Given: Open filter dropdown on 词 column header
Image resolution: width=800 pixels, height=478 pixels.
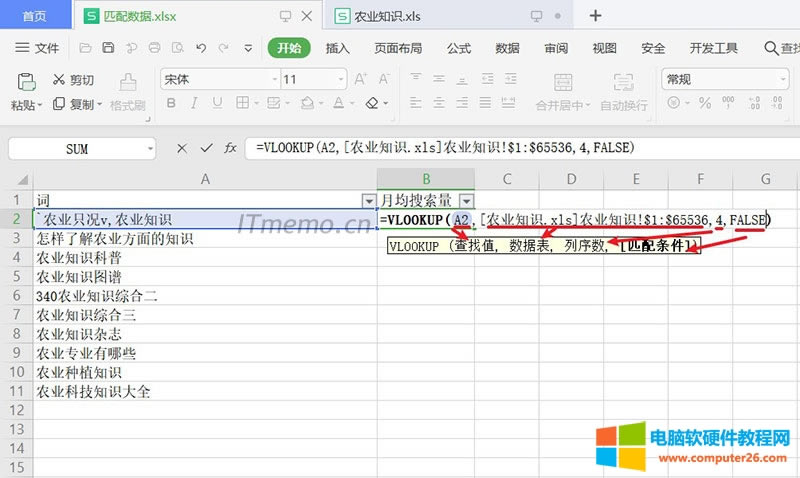Looking at the screenshot, I should [x=367, y=201].
